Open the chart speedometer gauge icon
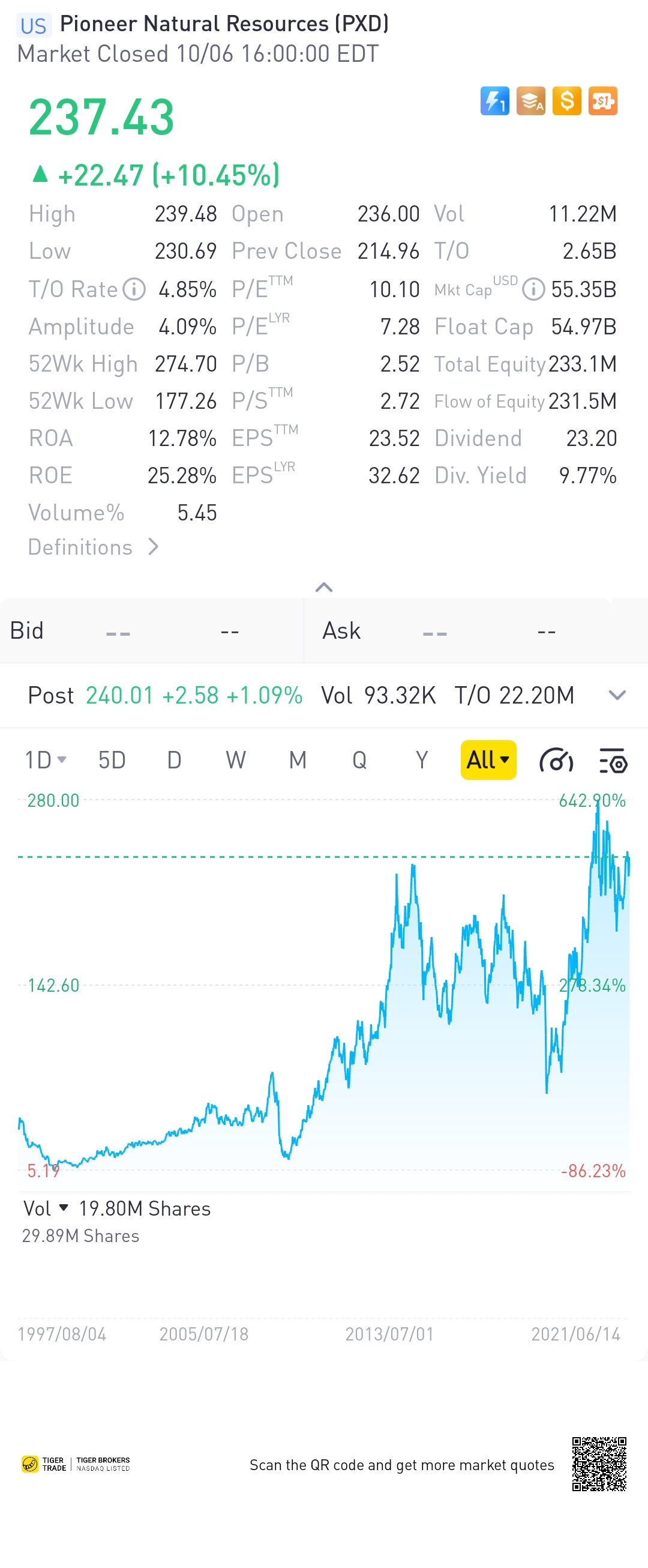 click(x=556, y=760)
